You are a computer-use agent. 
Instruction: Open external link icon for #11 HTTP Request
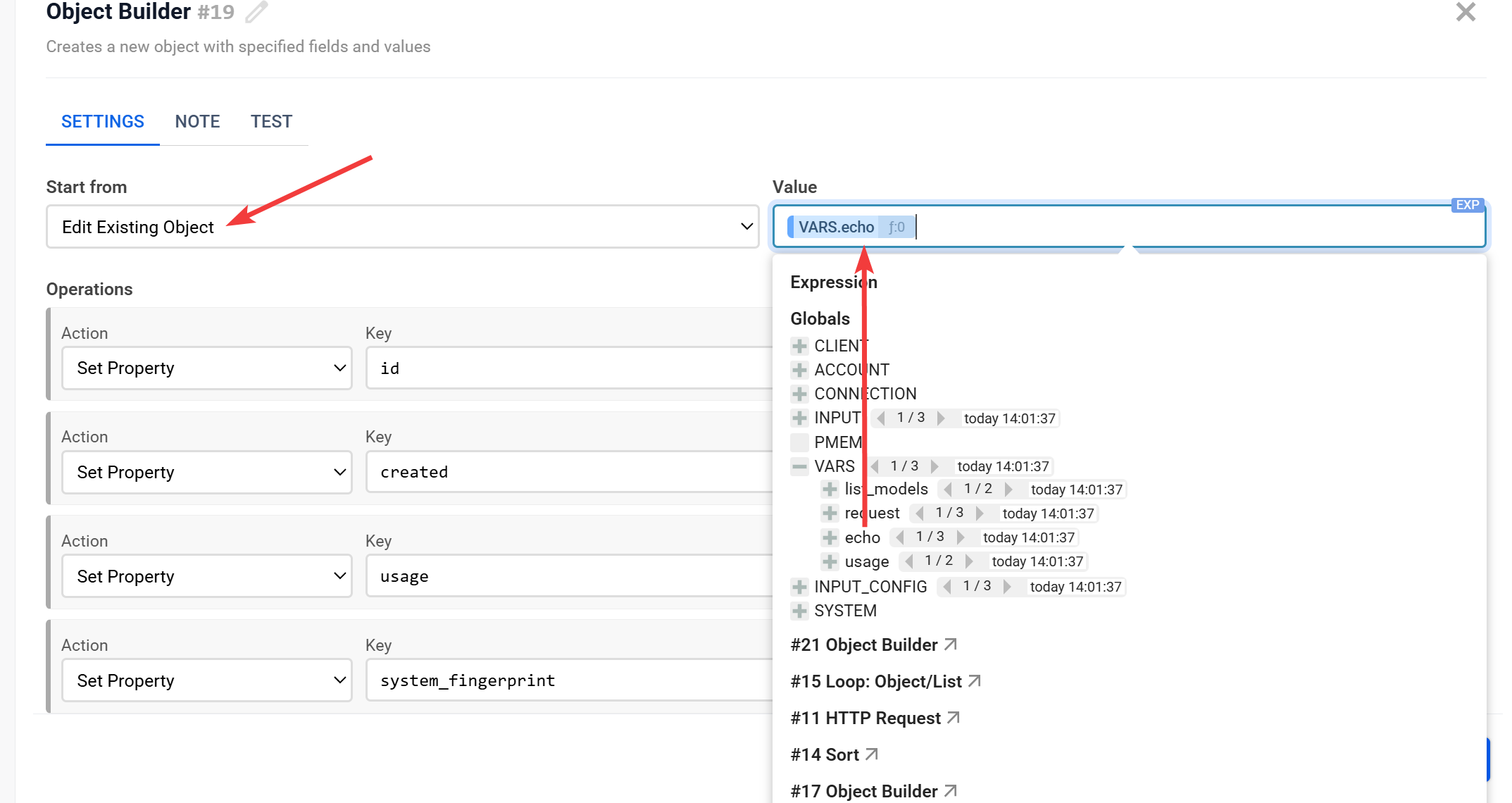click(954, 718)
